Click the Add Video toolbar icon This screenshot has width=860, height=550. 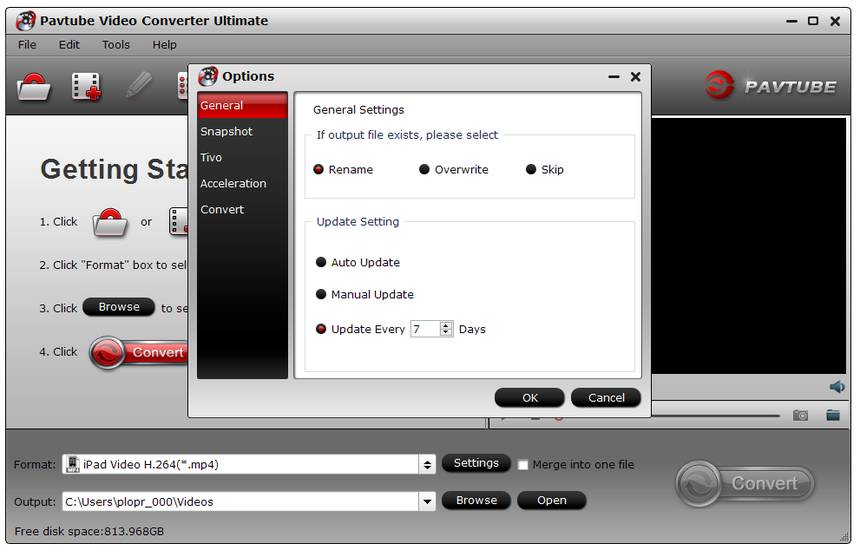point(86,87)
